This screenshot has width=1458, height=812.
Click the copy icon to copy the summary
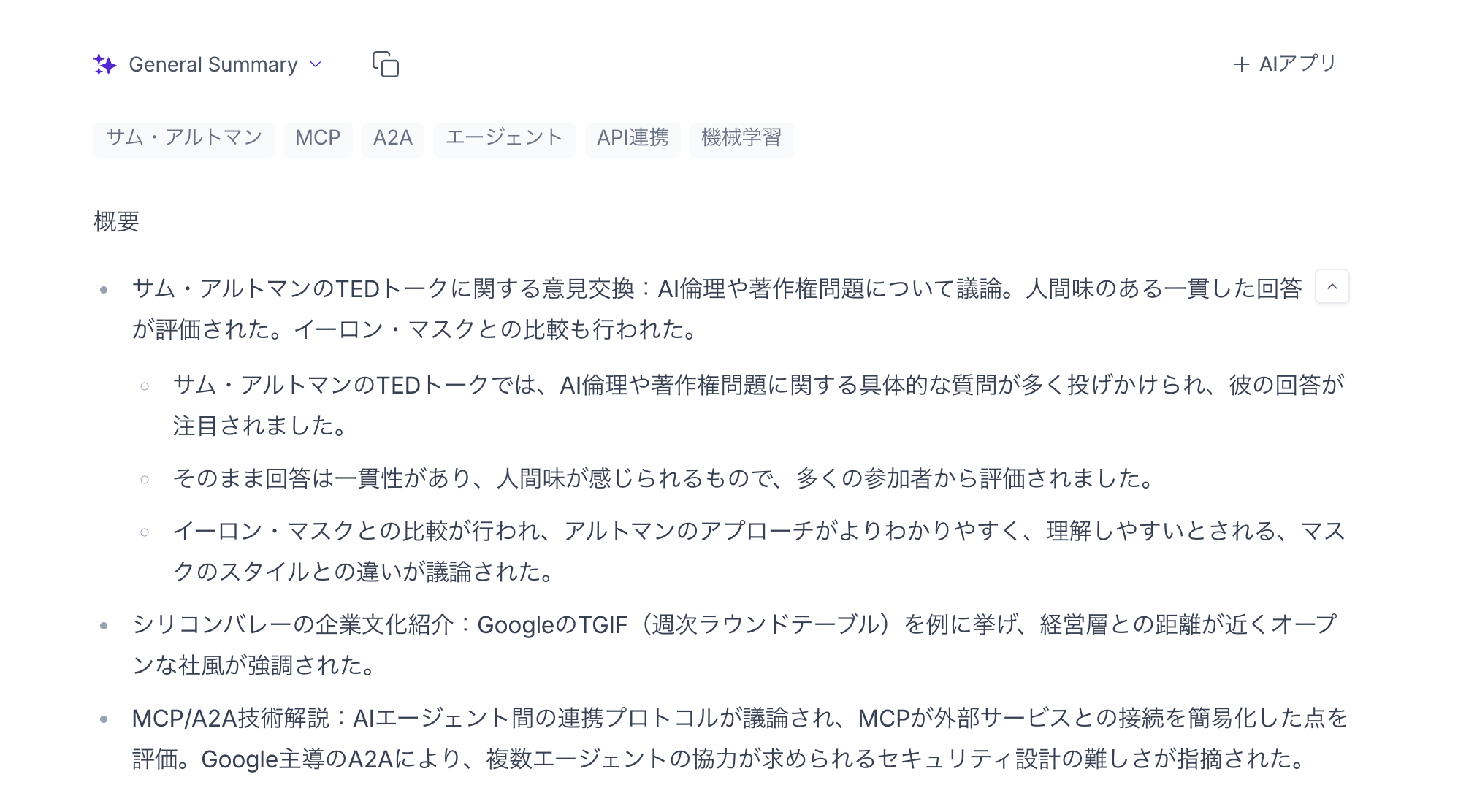click(386, 65)
